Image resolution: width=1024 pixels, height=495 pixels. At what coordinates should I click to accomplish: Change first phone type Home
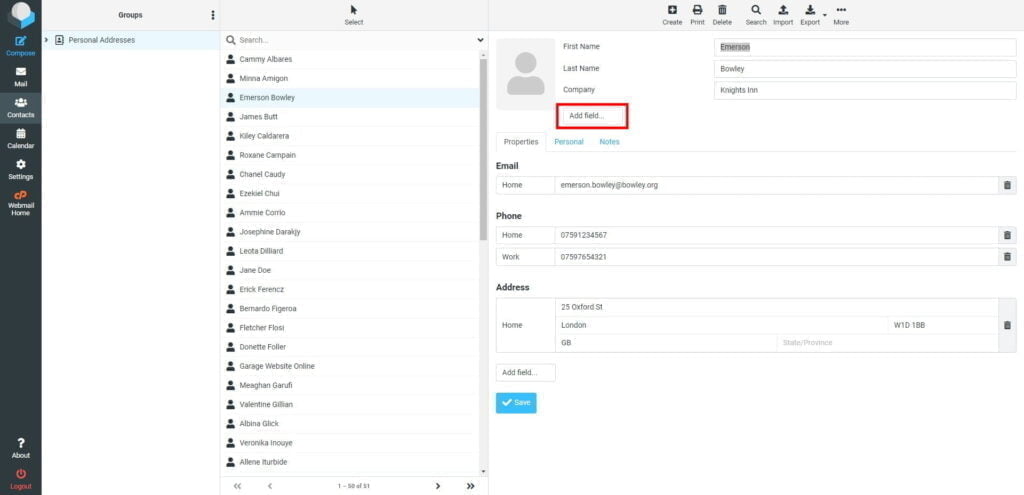pos(526,235)
